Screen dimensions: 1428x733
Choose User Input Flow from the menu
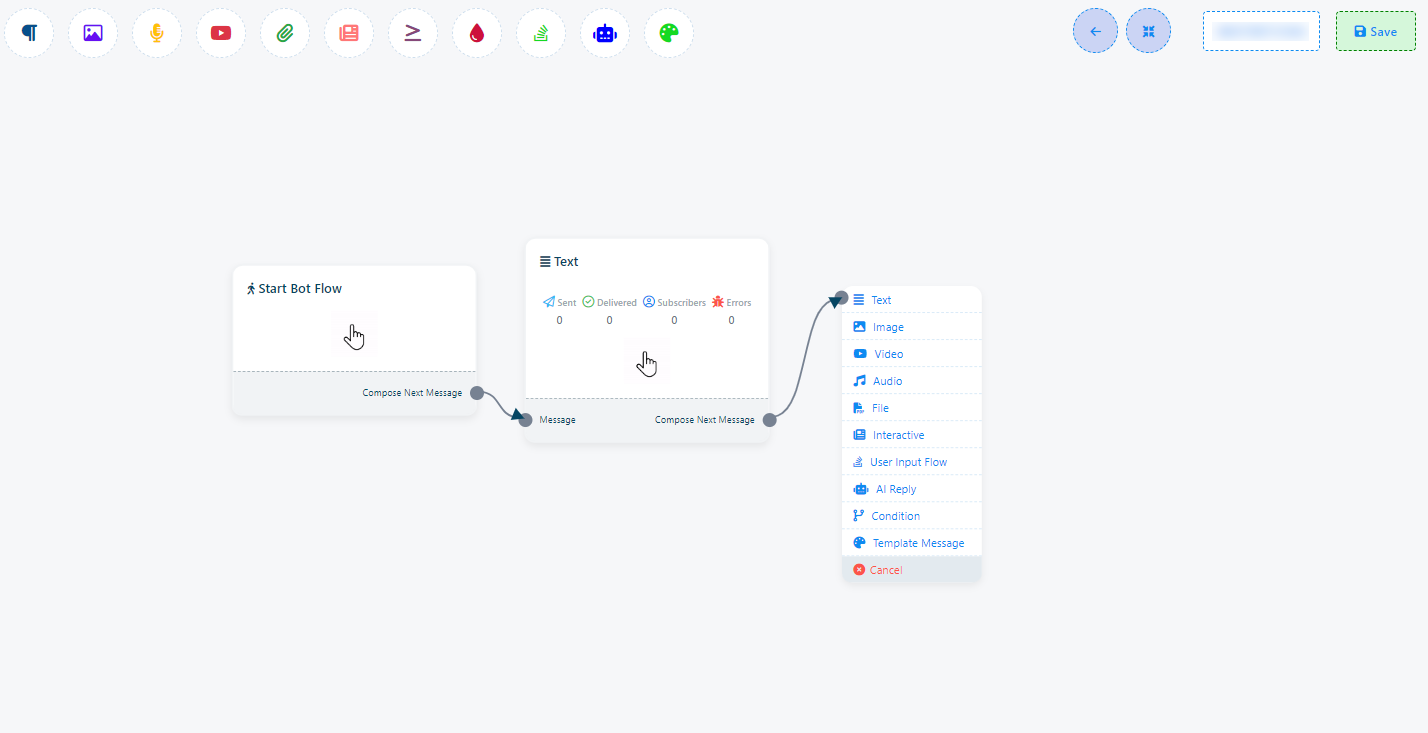[x=908, y=462]
